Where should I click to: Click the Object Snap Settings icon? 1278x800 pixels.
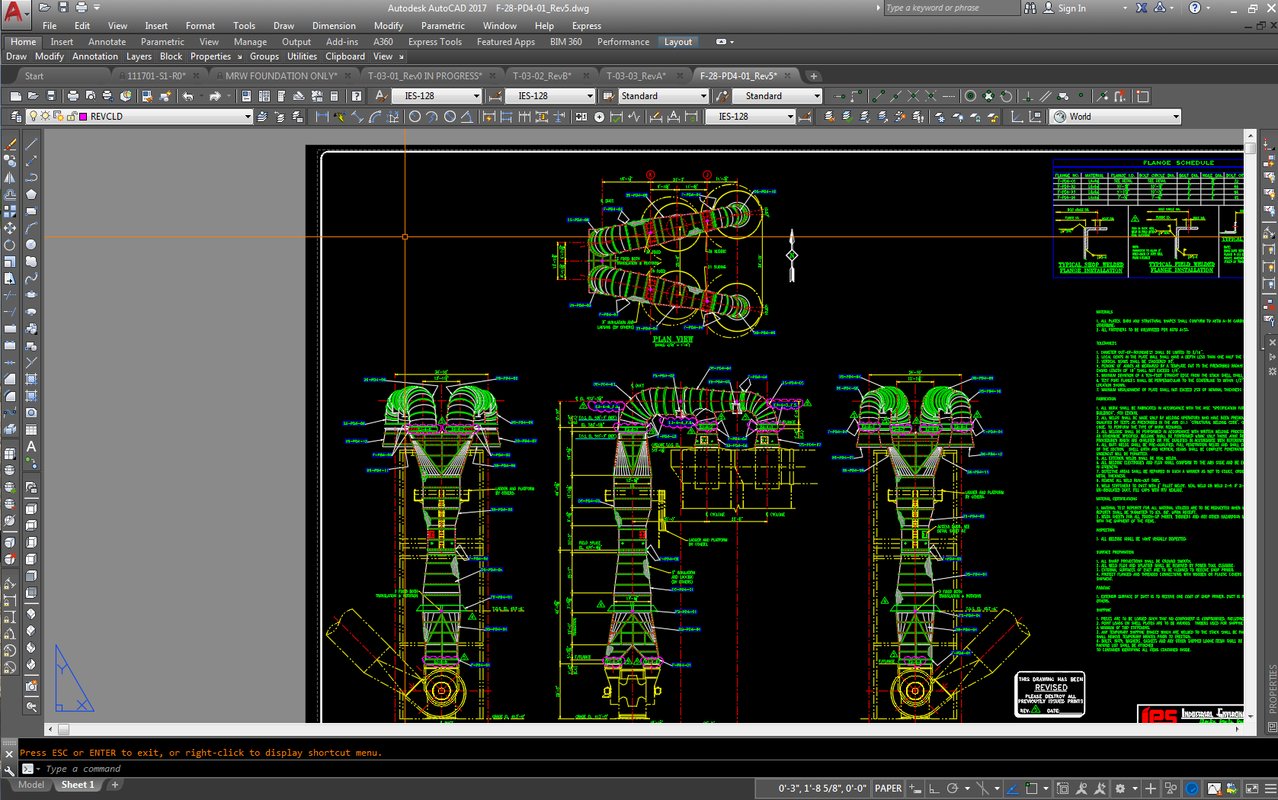pyautogui.click(x=1143, y=96)
